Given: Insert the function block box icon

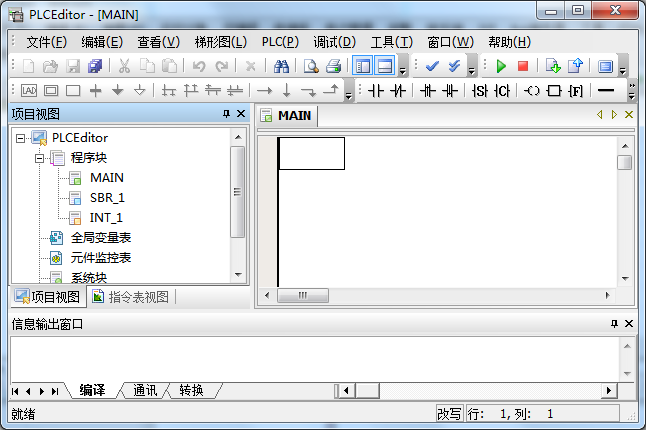Looking at the screenshot, I should click(x=554, y=91).
